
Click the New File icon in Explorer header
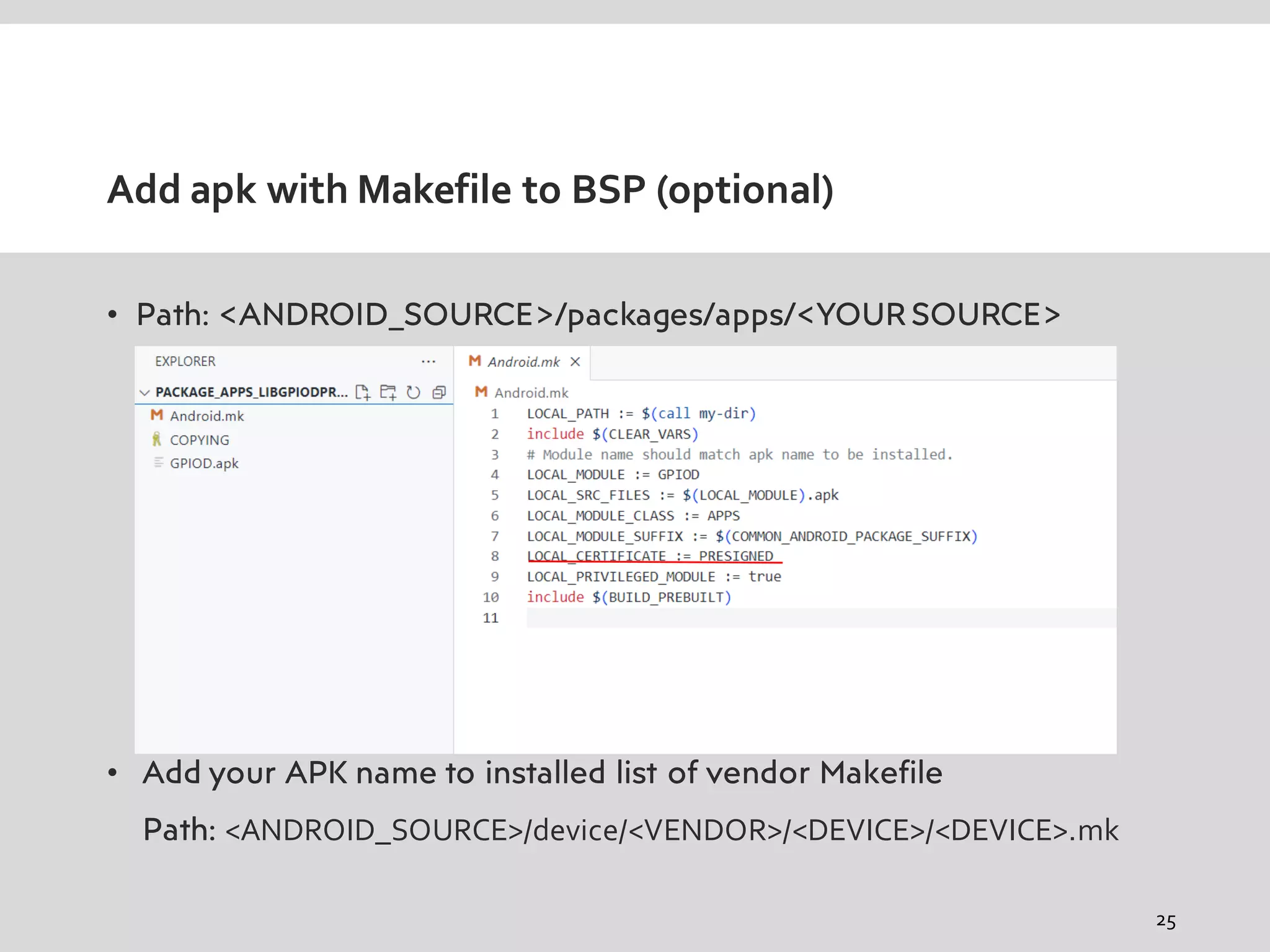tap(363, 392)
